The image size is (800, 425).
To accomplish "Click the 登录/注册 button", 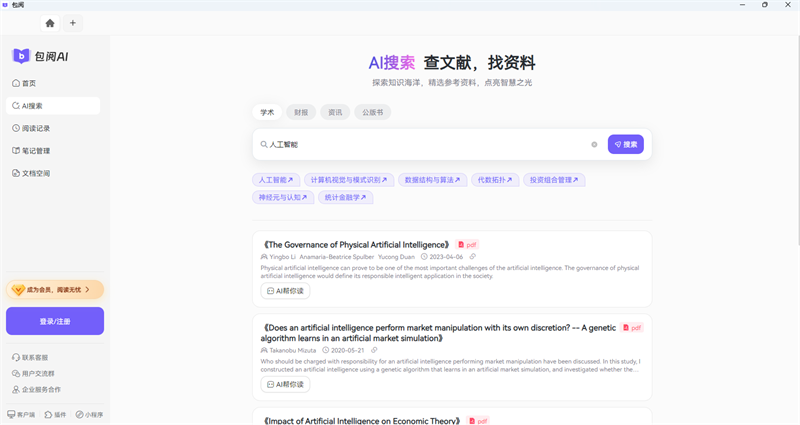I will tap(55, 321).
